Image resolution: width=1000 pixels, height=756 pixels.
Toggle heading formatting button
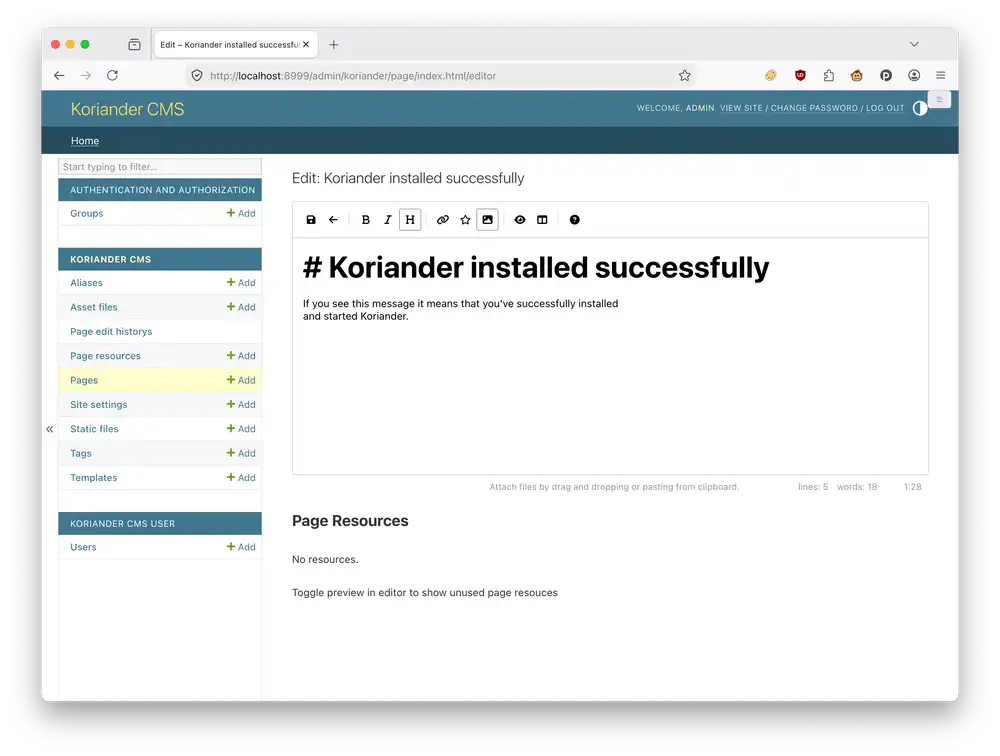[410, 219]
